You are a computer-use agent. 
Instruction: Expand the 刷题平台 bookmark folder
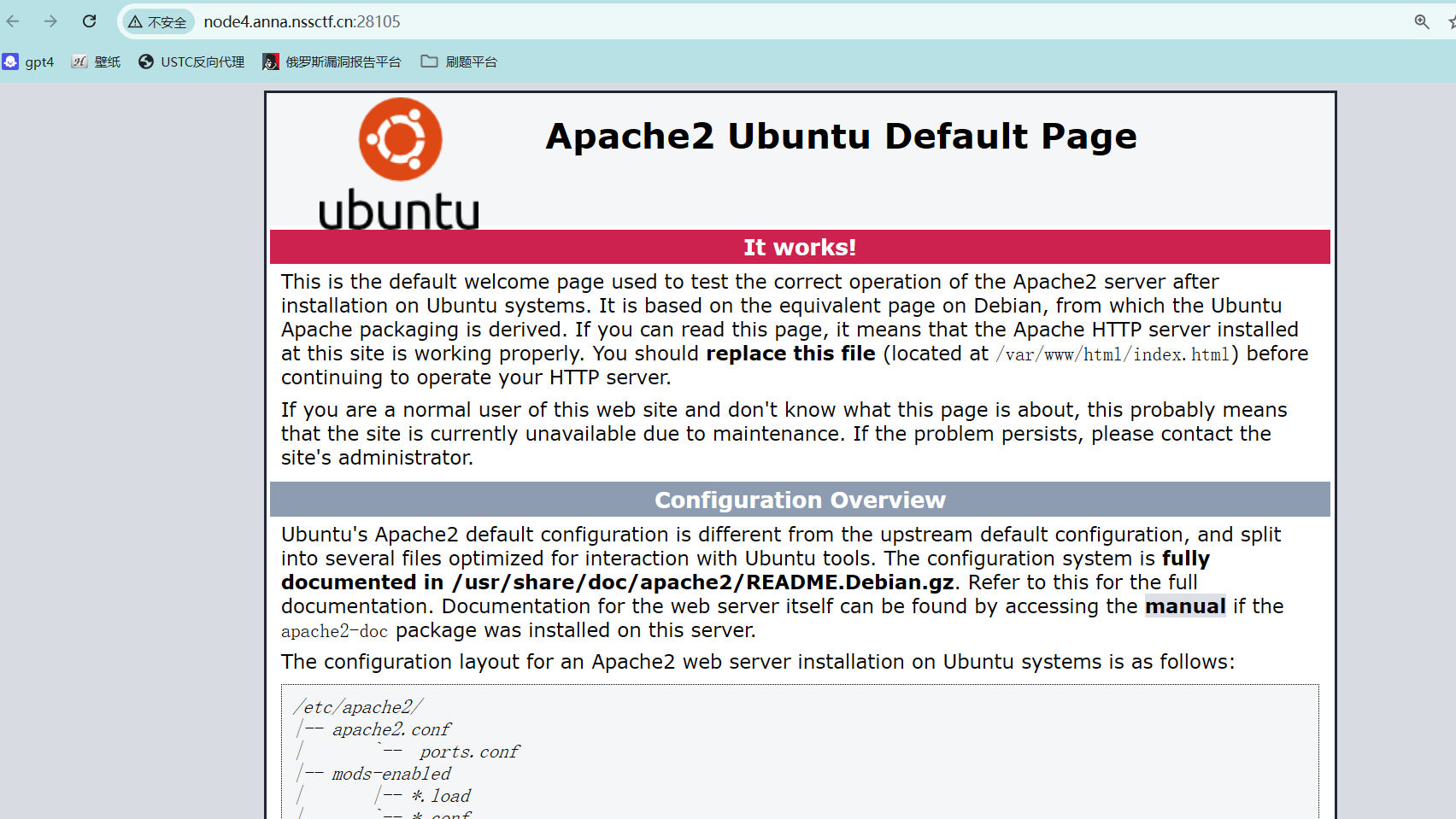point(460,61)
